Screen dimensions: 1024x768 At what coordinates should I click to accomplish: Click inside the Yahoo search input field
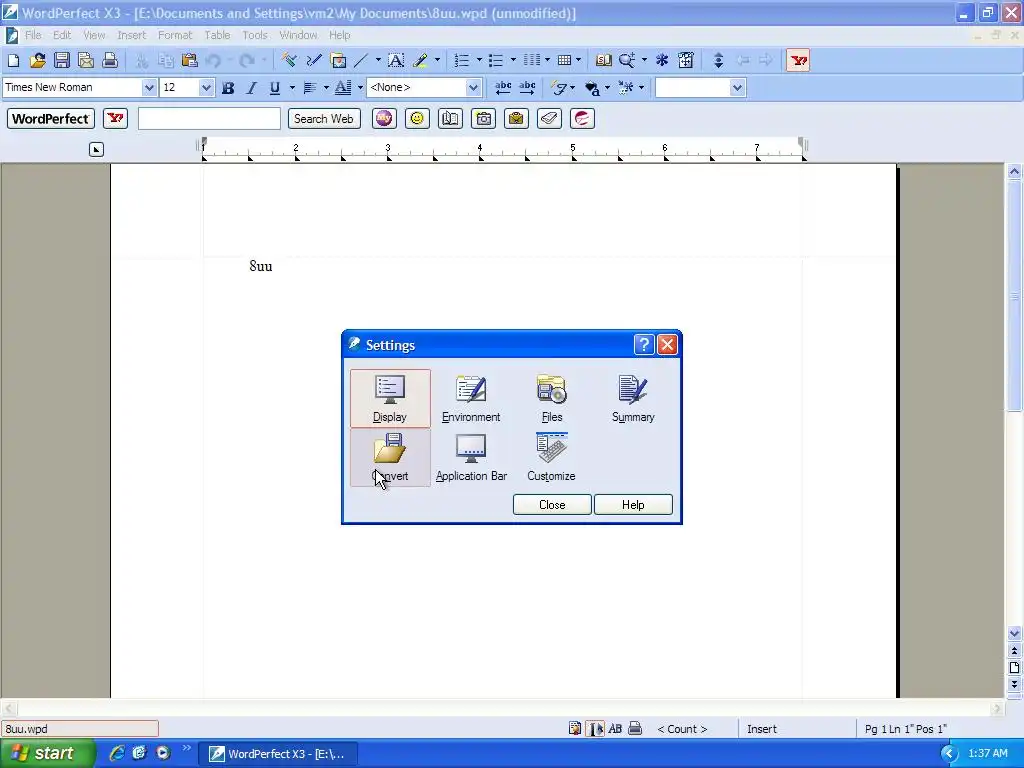point(209,119)
